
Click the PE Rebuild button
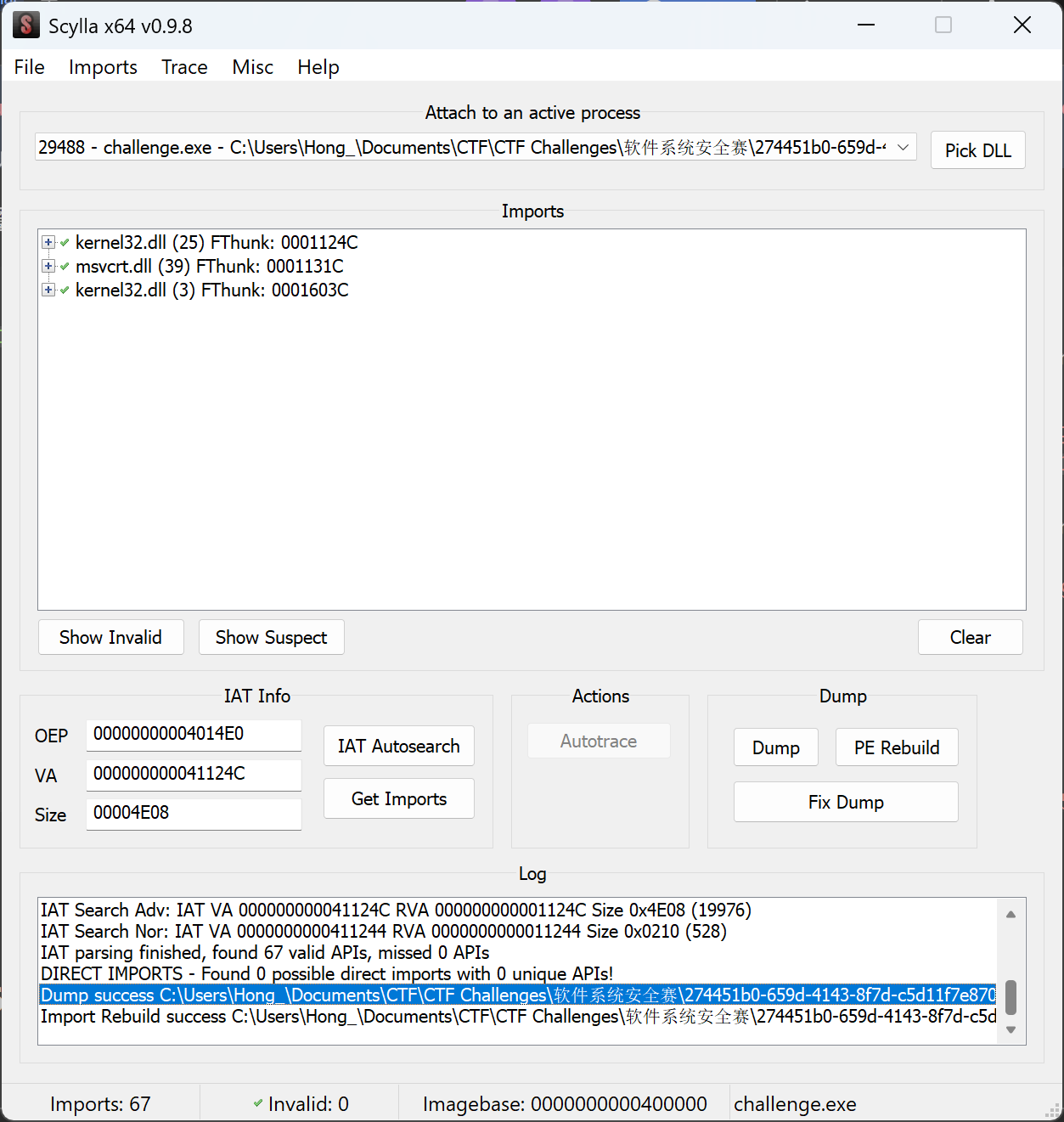tap(896, 747)
